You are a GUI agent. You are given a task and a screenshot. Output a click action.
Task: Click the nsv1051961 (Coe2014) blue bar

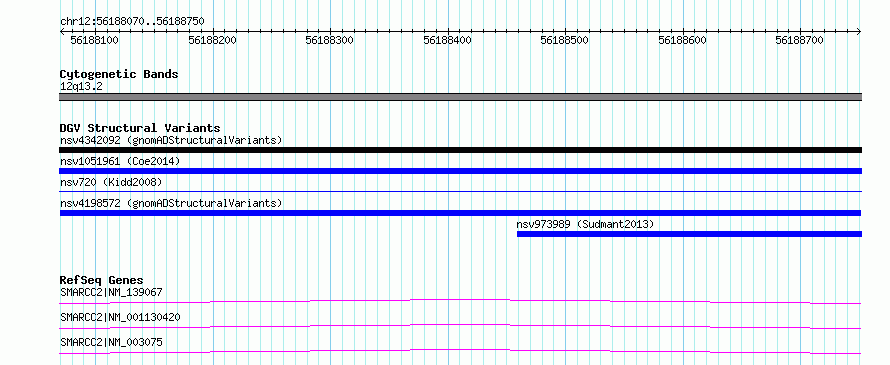[x=460, y=171]
